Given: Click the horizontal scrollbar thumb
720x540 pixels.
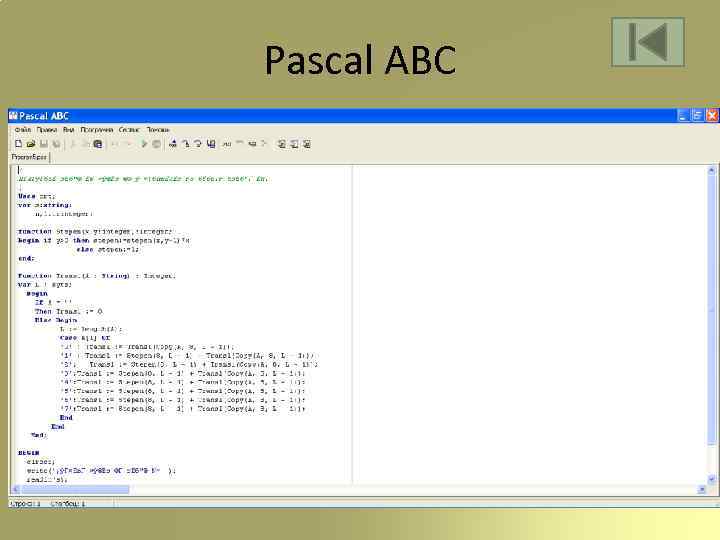Looking at the screenshot, I should [x=75, y=489].
